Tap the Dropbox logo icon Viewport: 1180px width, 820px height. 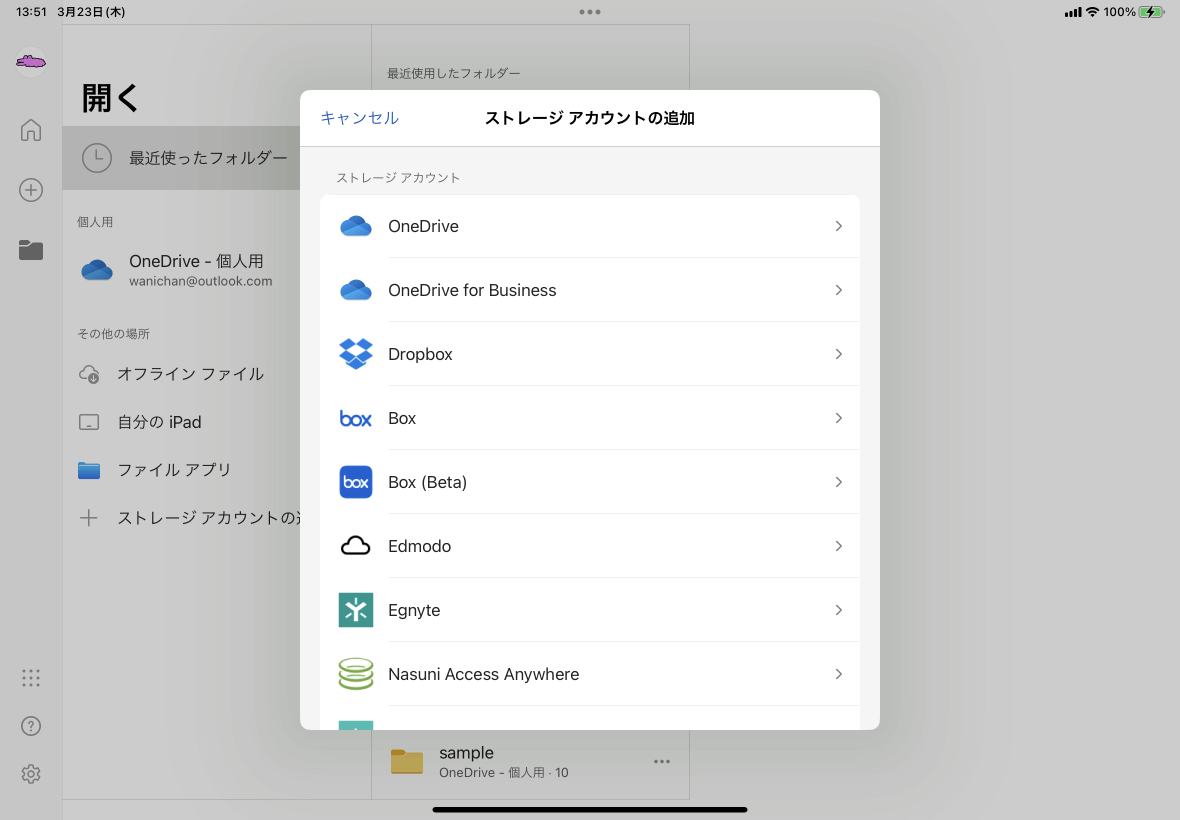[356, 354]
